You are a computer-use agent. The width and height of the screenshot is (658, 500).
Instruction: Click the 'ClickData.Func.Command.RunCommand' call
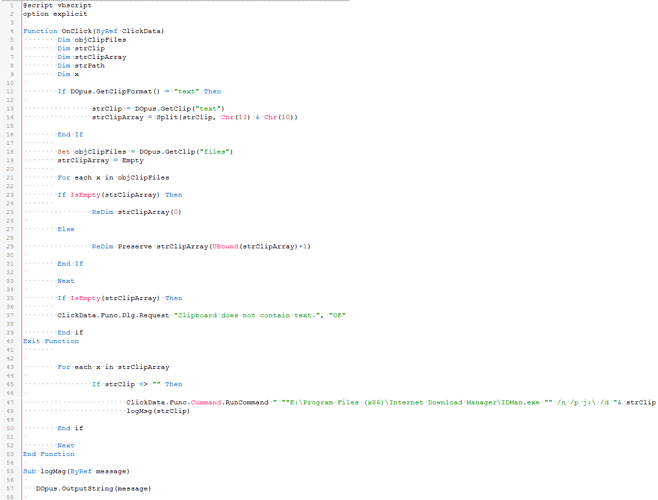coord(197,402)
